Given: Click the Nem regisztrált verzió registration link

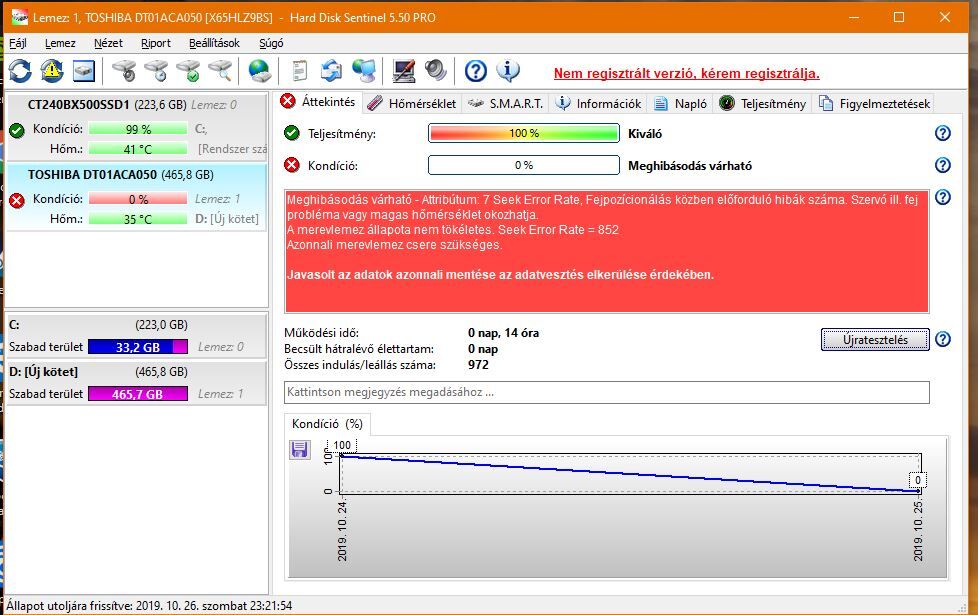Looking at the screenshot, I should (686, 74).
